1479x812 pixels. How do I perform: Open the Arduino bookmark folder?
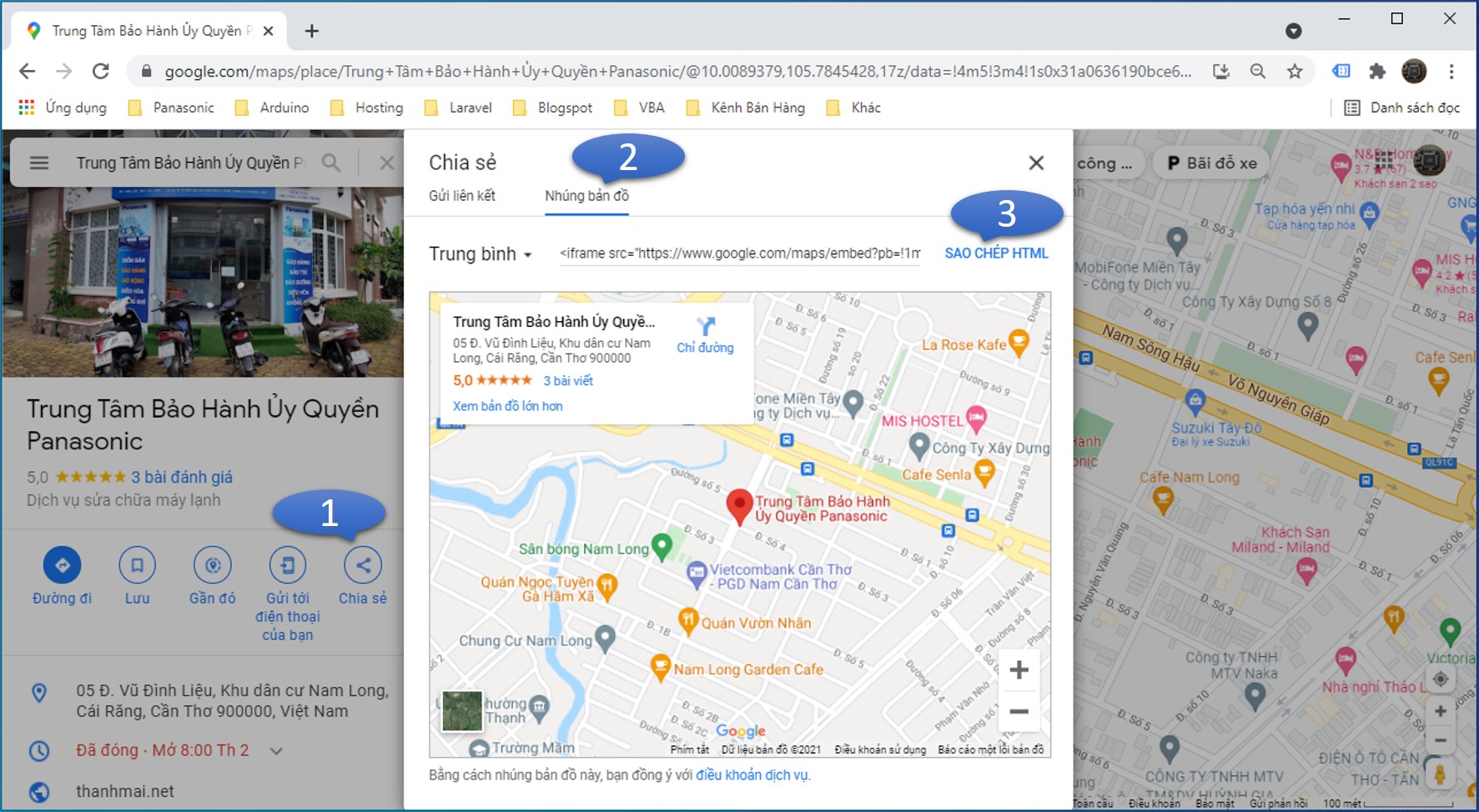273,108
